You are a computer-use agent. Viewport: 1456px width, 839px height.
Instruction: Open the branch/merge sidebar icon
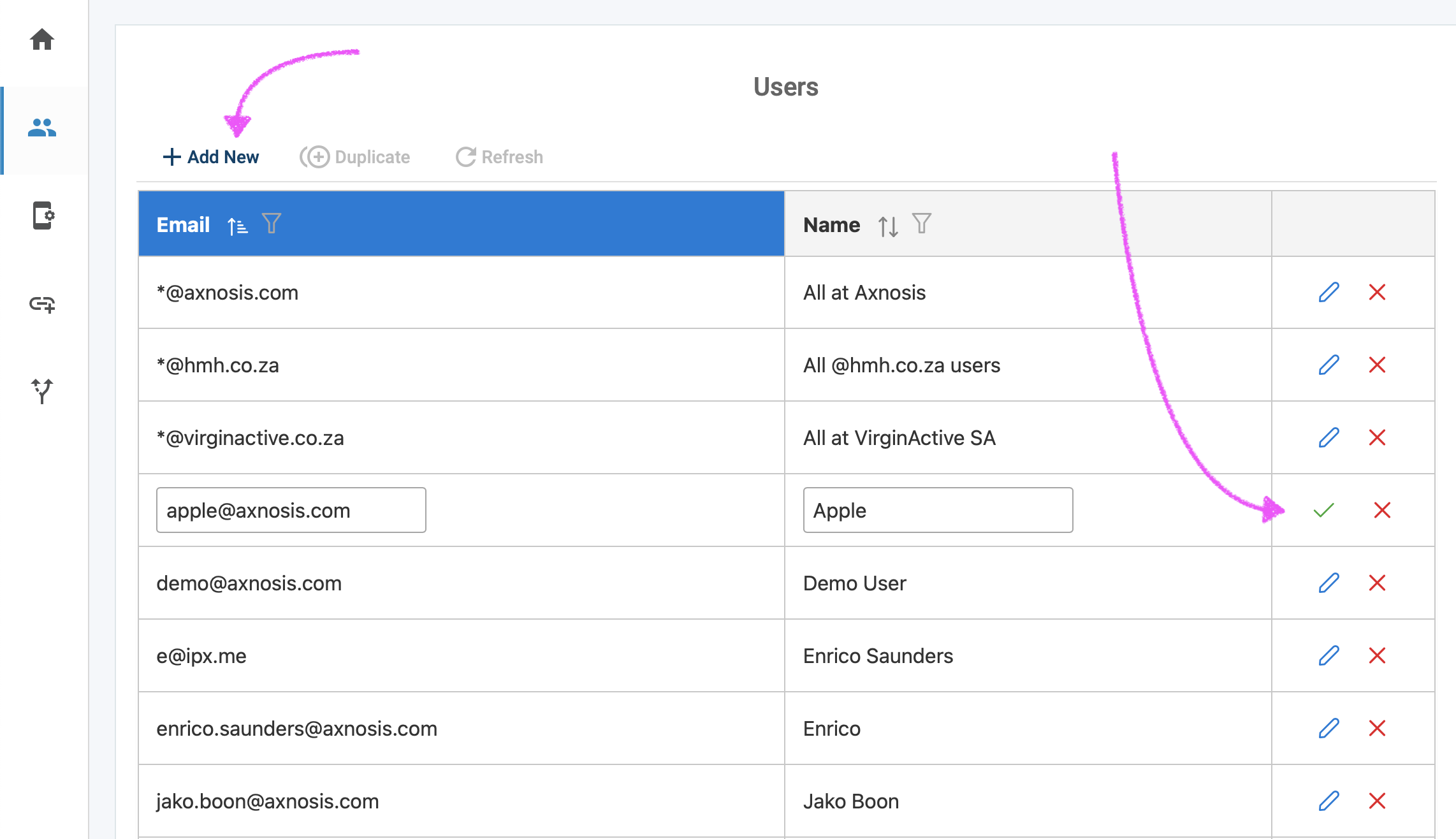[42, 390]
